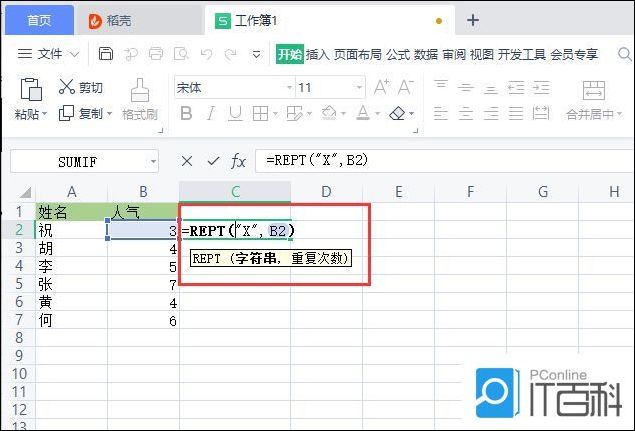The width and height of the screenshot is (635, 431).
Task: Switch to the 页面布局 ribbon tab
Action: click(x=358, y=54)
